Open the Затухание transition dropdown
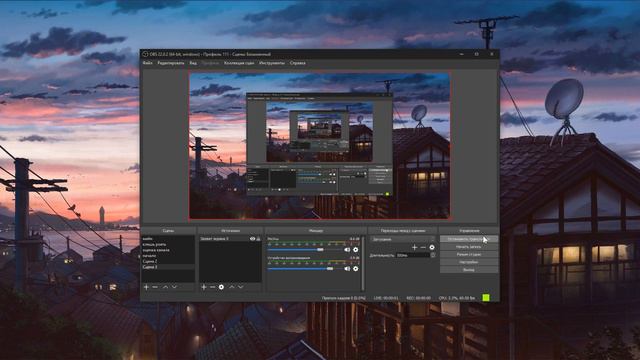 (403, 239)
